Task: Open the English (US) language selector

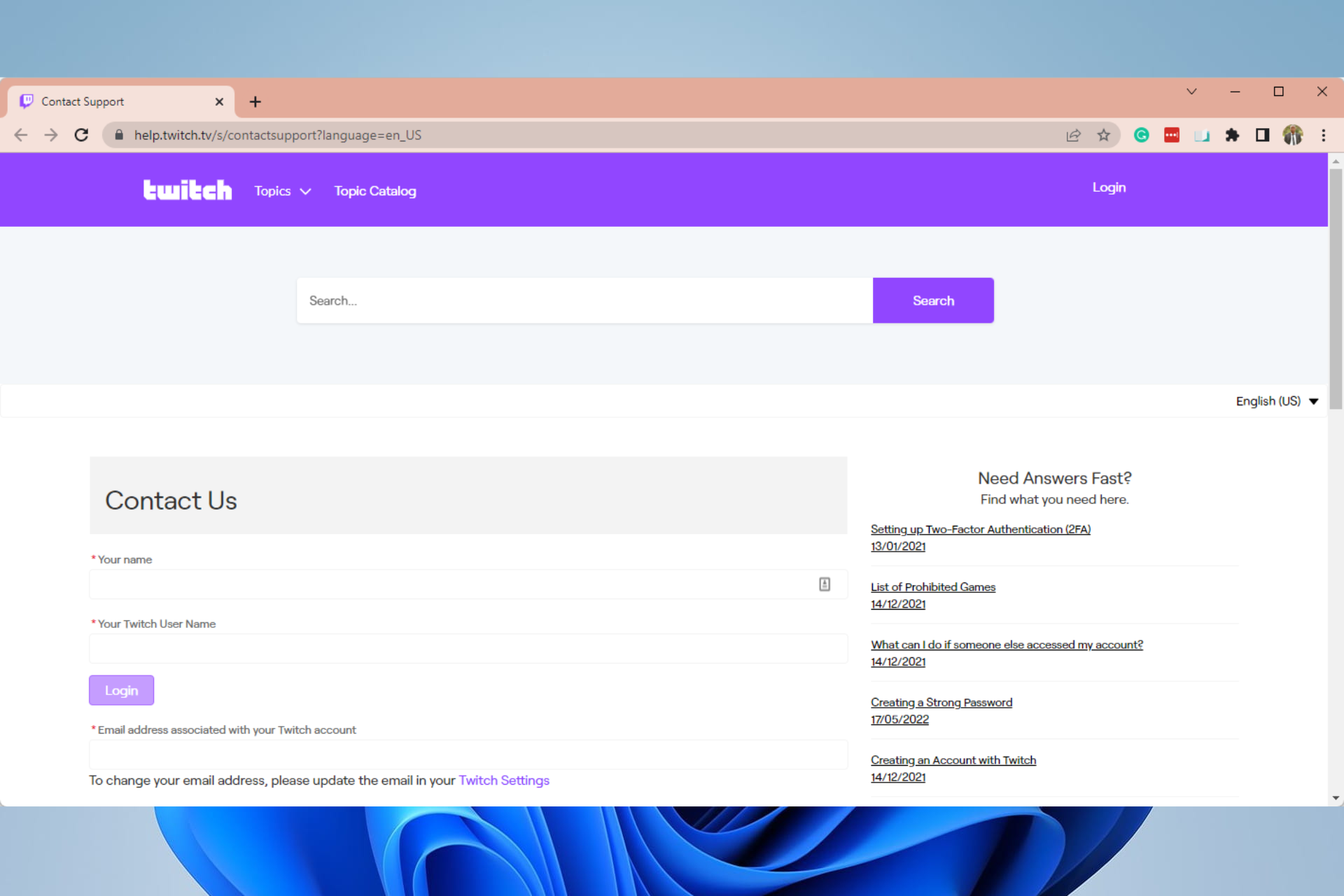Action: [1277, 401]
